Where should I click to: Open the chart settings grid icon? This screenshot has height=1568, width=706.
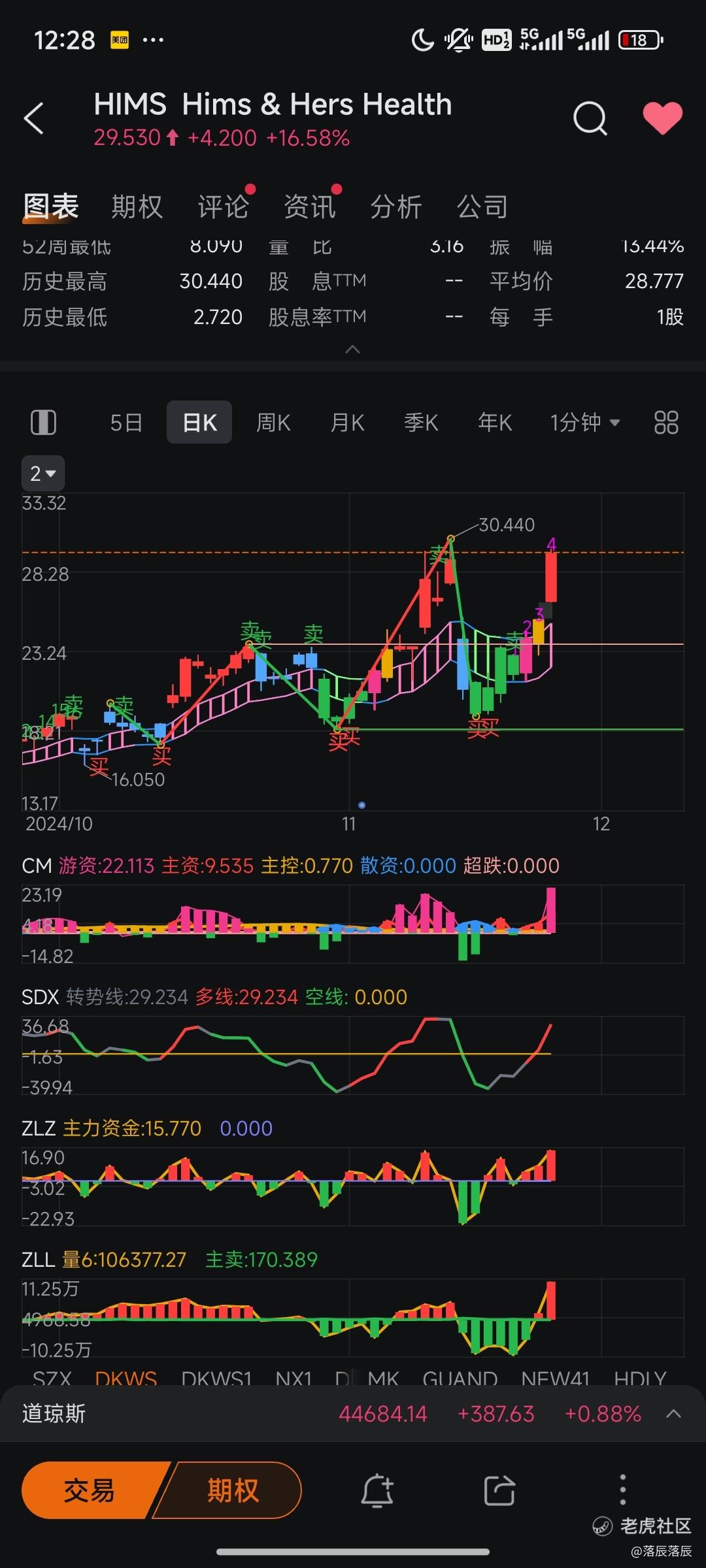(666, 422)
